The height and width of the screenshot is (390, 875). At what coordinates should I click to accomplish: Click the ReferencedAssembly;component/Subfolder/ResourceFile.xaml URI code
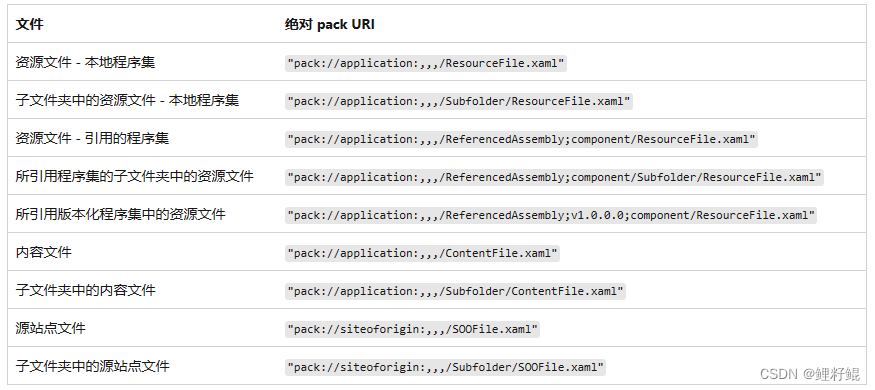click(x=554, y=177)
